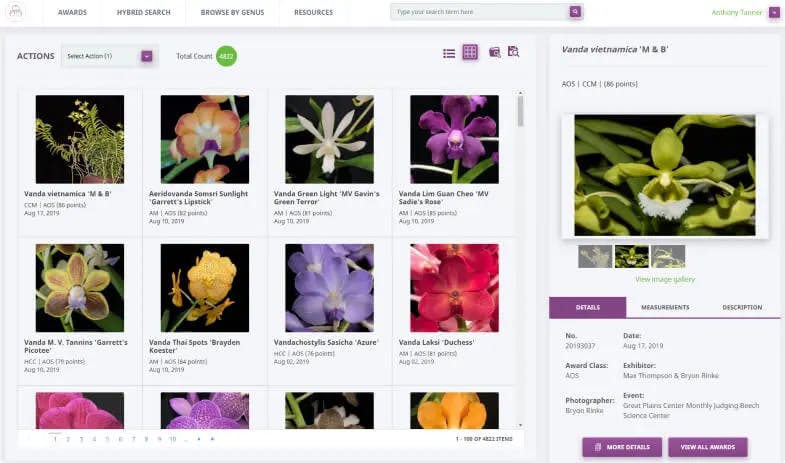Open partially visible pink orchid thumbnail
Image resolution: width=785 pixels, height=463 pixels.
click(80, 410)
